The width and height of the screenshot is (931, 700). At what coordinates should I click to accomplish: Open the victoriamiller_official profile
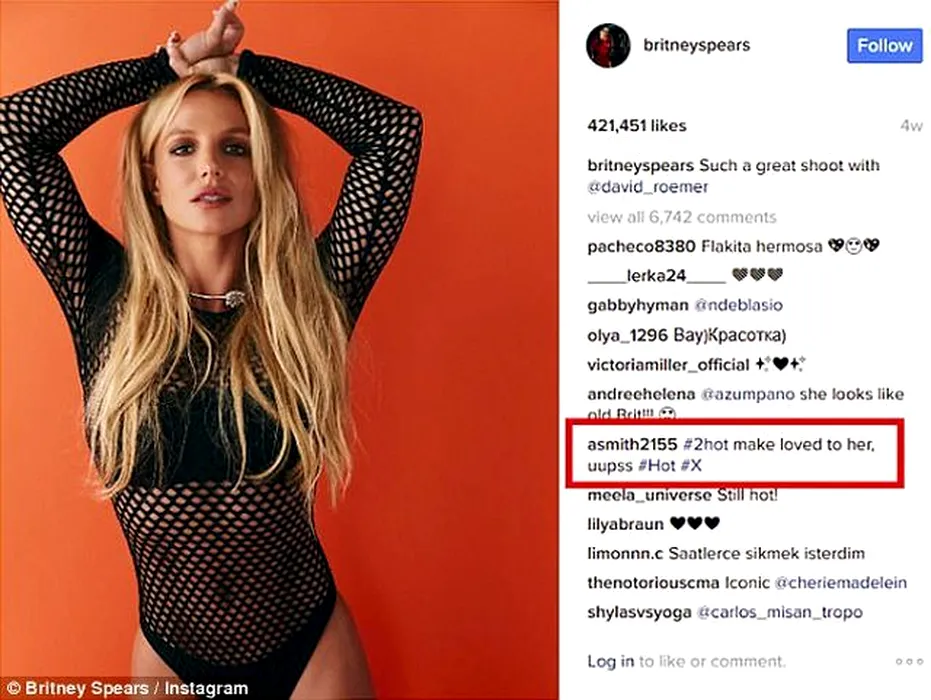click(668, 365)
